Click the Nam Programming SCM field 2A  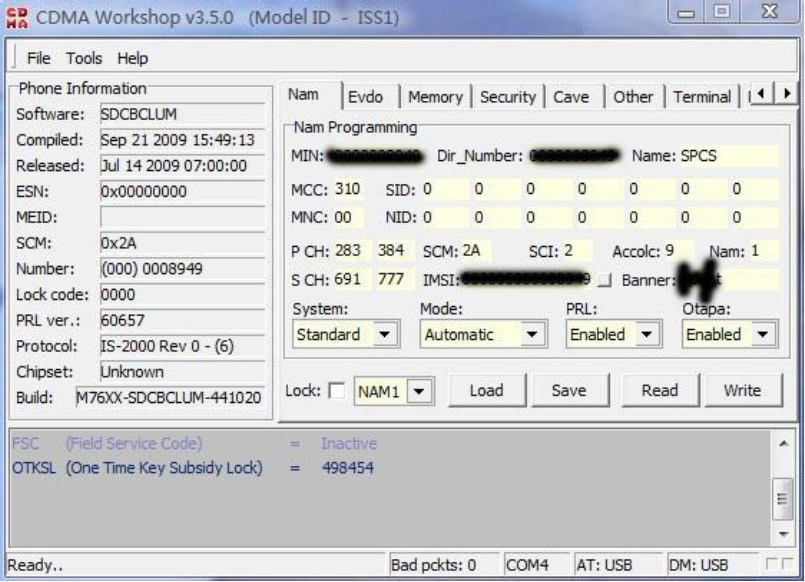pos(475,251)
